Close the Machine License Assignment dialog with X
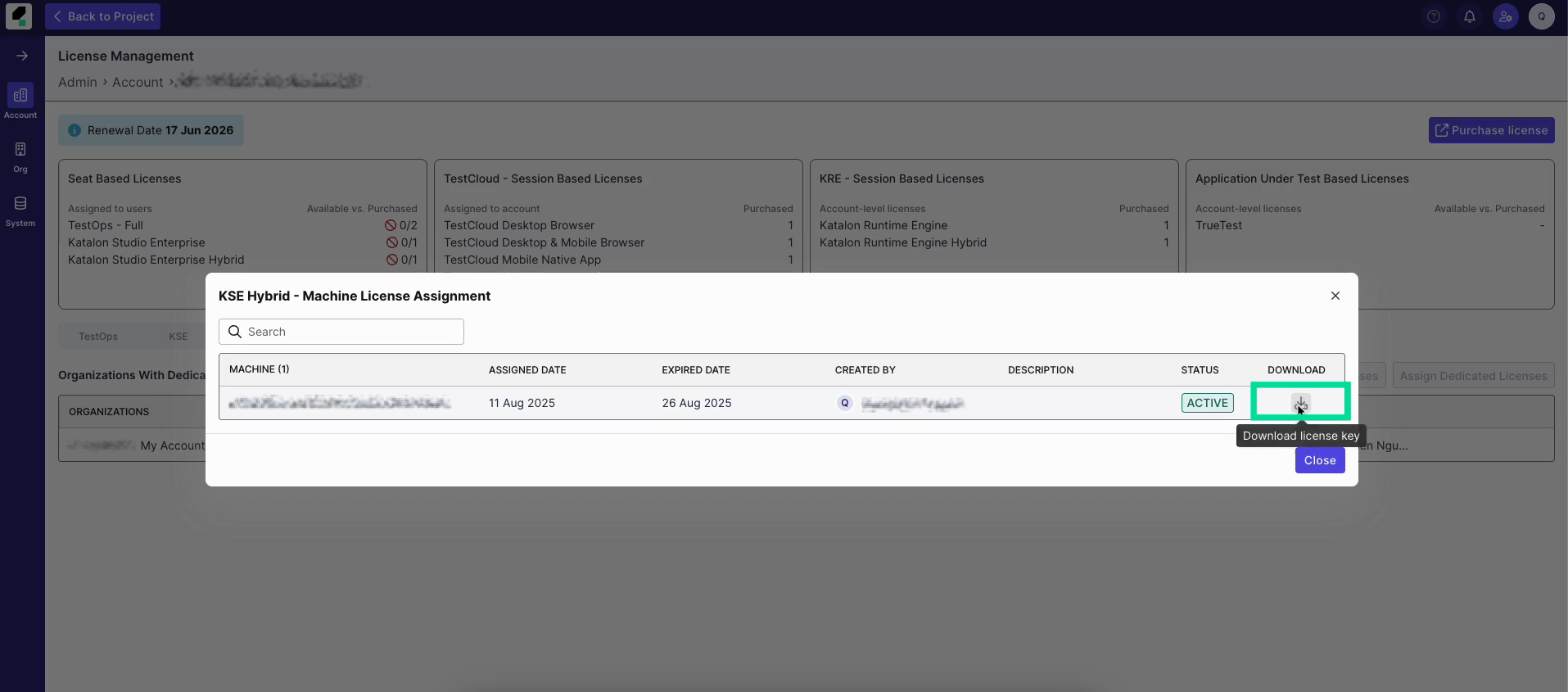This screenshot has height=692, width=1568. pyautogui.click(x=1335, y=296)
